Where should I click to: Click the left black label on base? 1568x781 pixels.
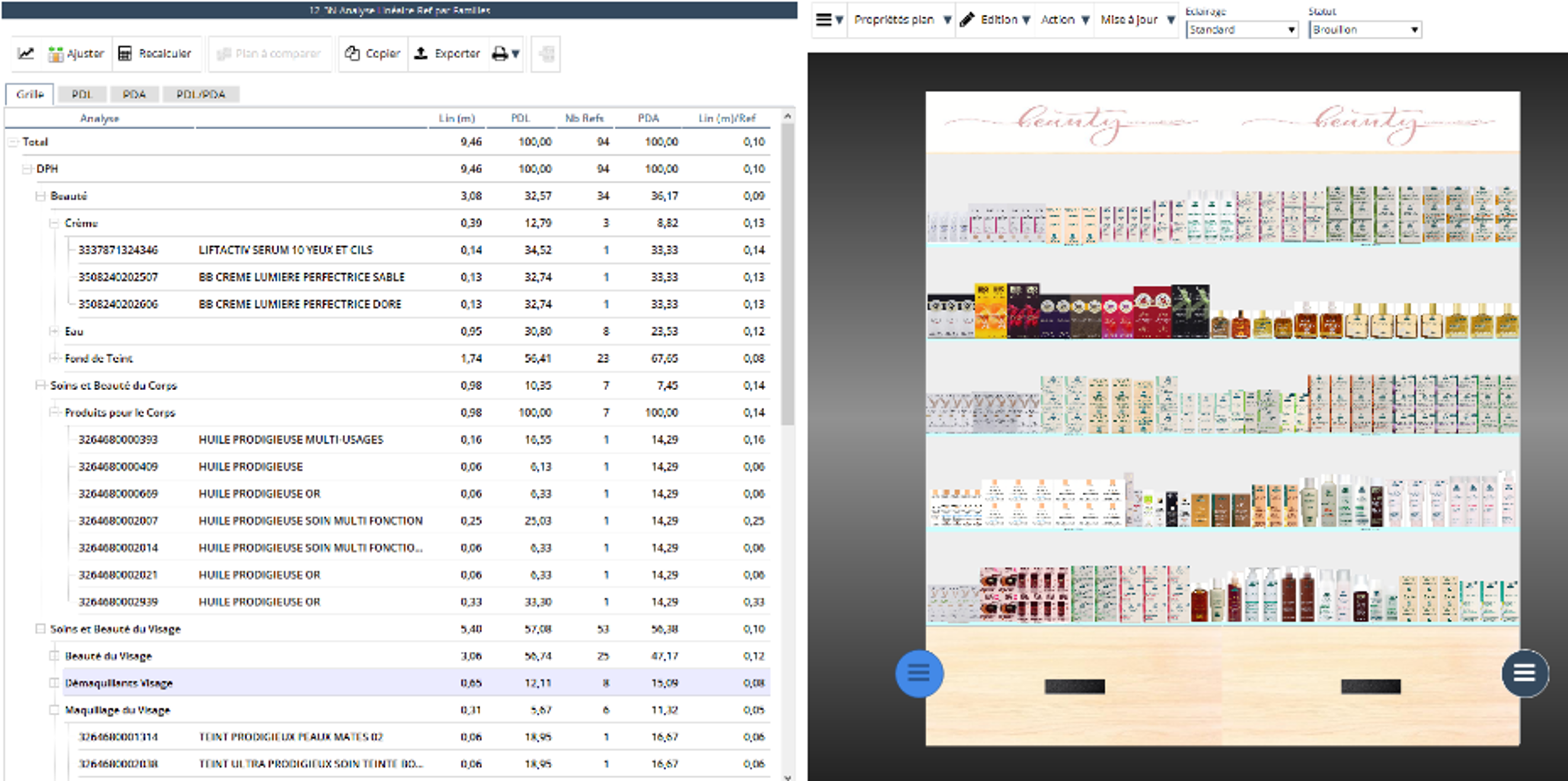pos(1074,687)
